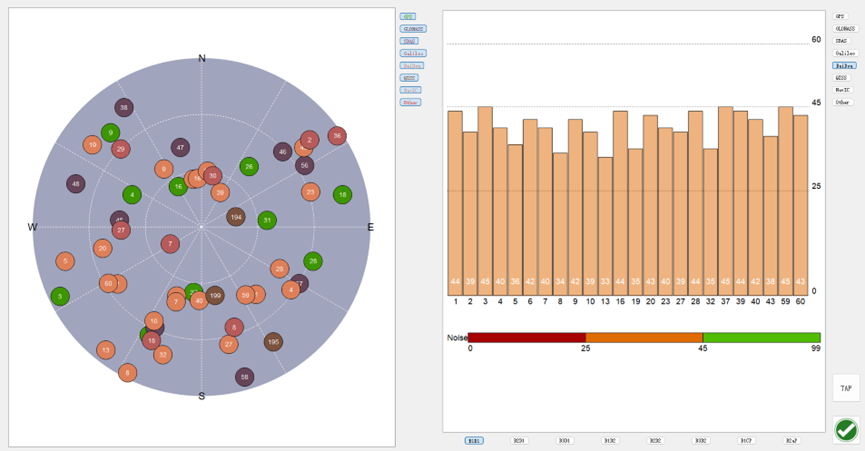Toggle Galileo filter beside the sky plot
The image size is (865, 451).
coord(413,53)
